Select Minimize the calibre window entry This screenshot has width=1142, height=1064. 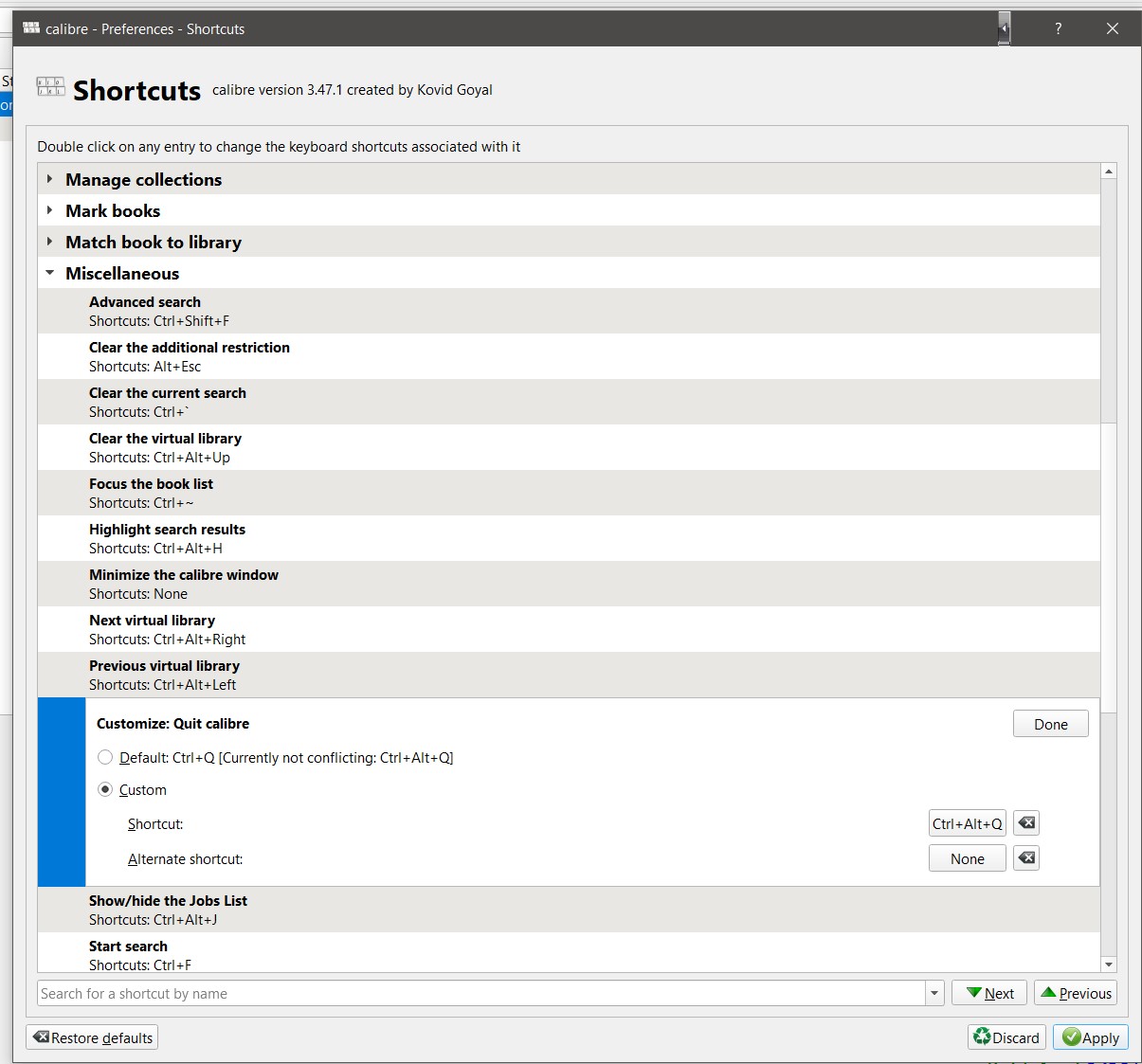pyautogui.click(x=569, y=584)
